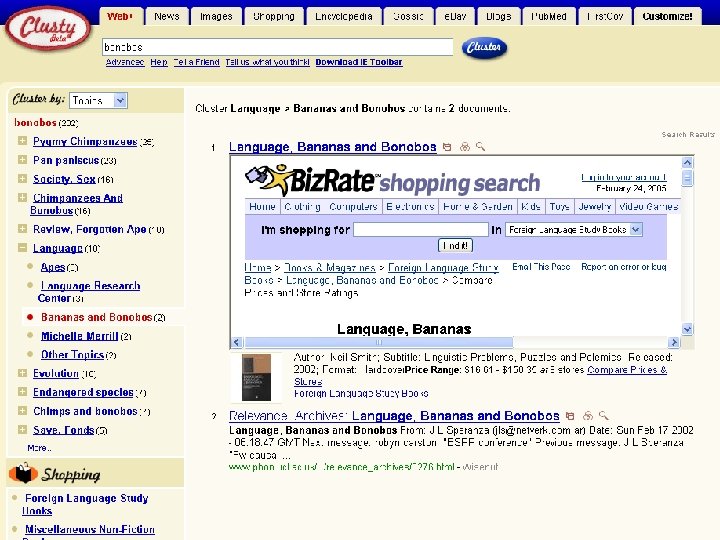Expand the Chimpanzees And Bonobos cluster

pyautogui.click(x=22, y=197)
